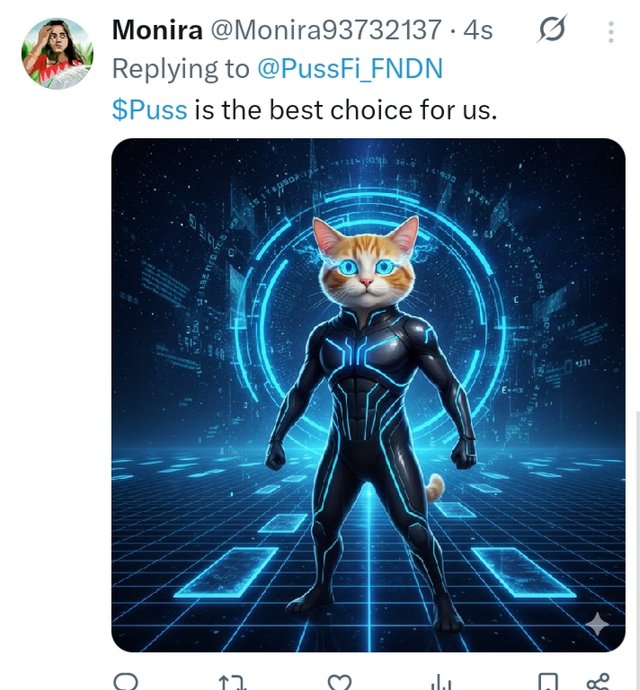Click the Grok icon on the tweet

click(551, 33)
